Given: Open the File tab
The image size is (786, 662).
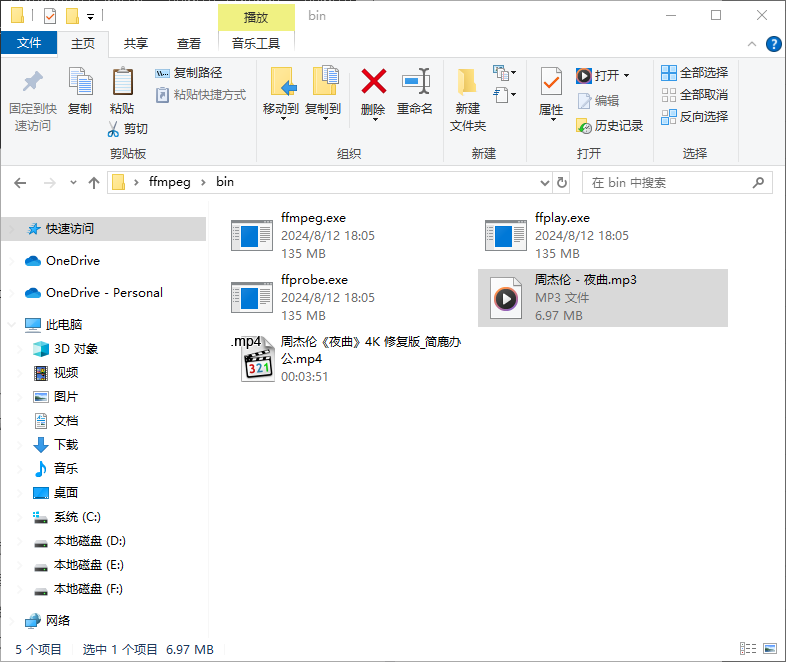Looking at the screenshot, I should point(29,43).
